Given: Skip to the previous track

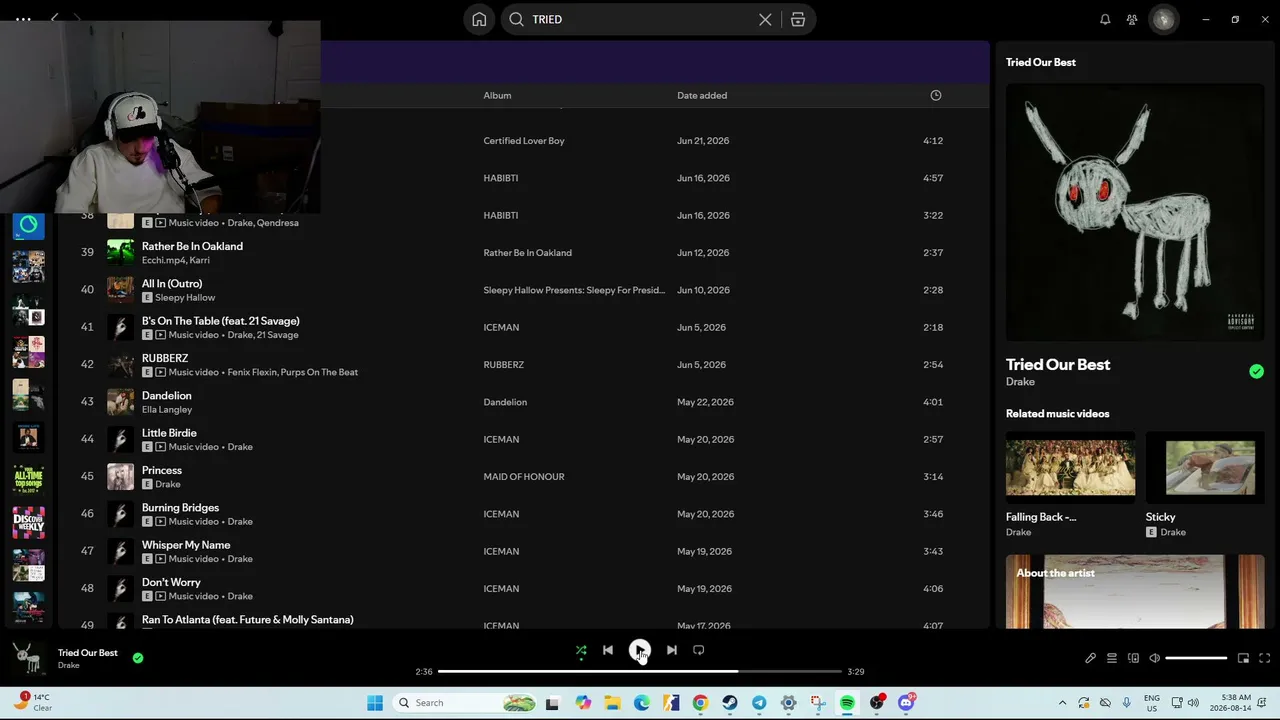Looking at the screenshot, I should [608, 650].
